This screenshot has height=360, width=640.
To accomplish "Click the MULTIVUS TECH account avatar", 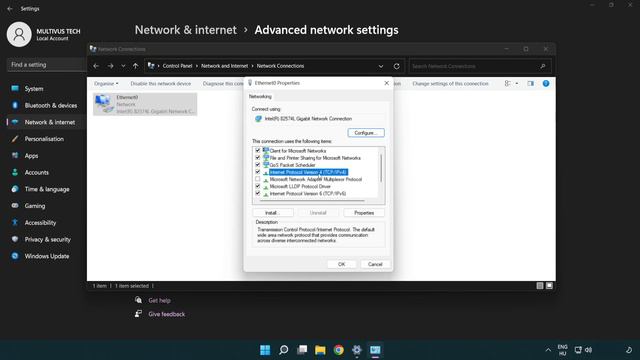I will 19,34.
